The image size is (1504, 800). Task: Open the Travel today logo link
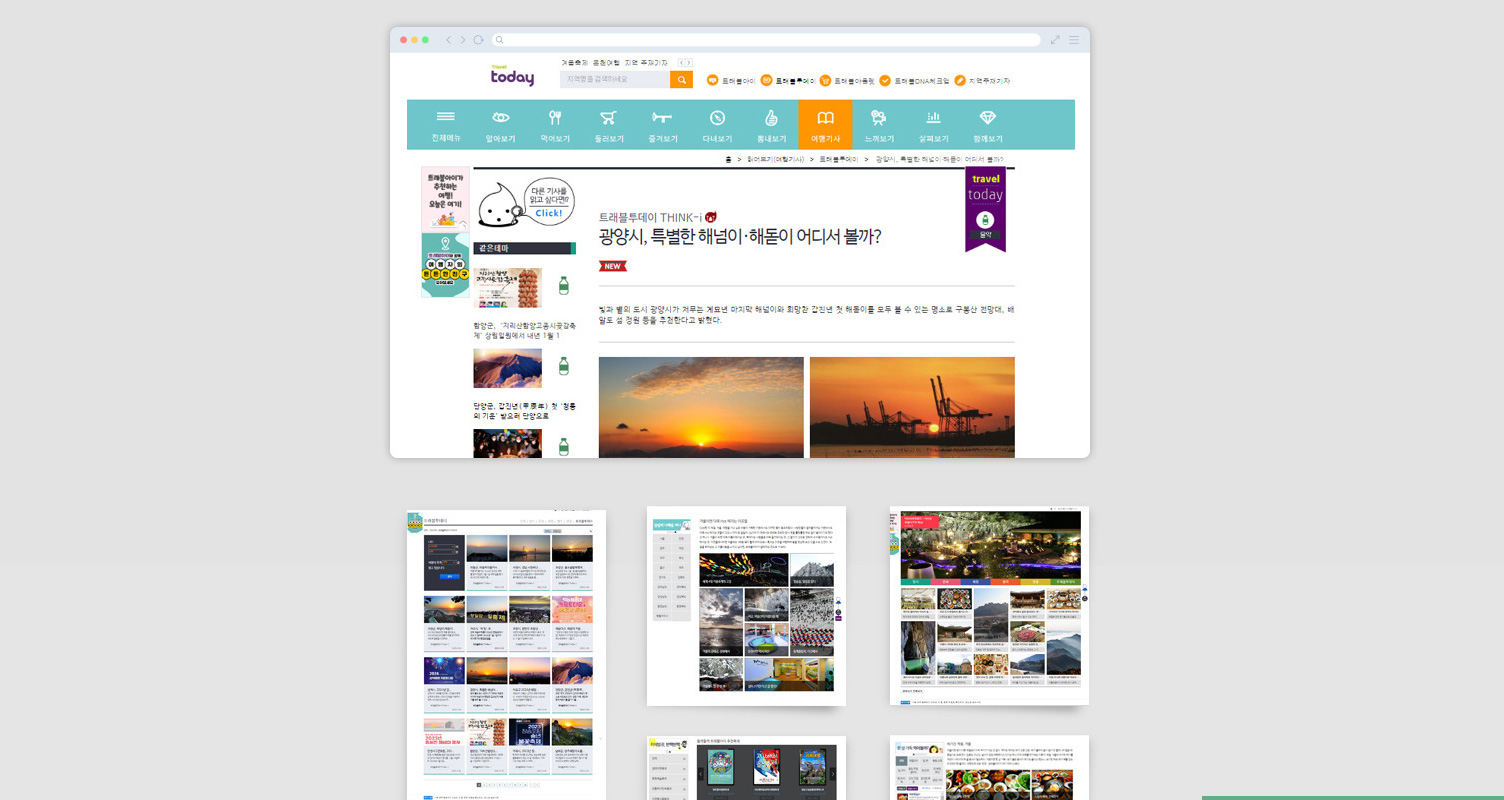[x=512, y=76]
